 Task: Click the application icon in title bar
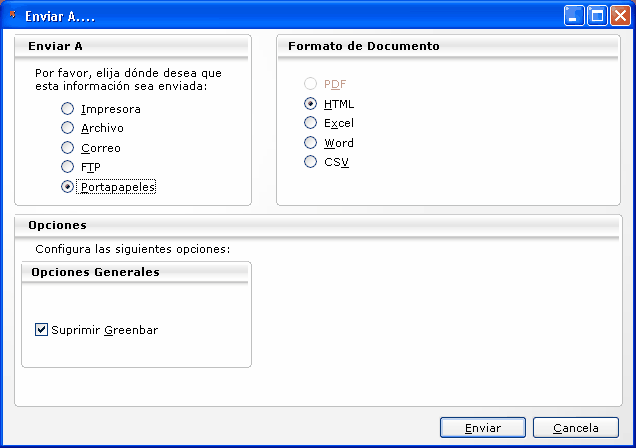pos(12,15)
